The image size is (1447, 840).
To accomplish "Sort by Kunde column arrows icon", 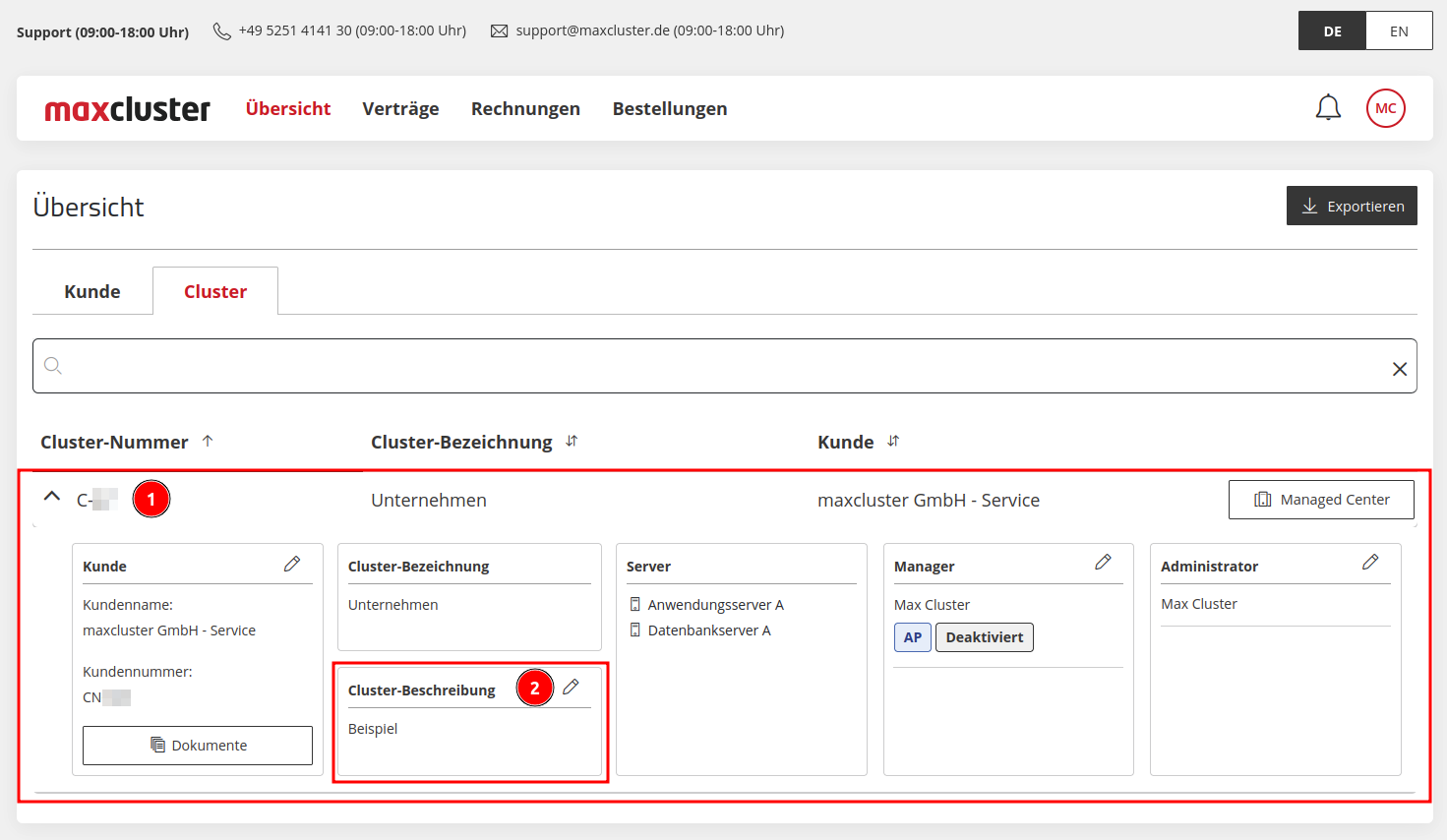I will pyautogui.click(x=893, y=441).
